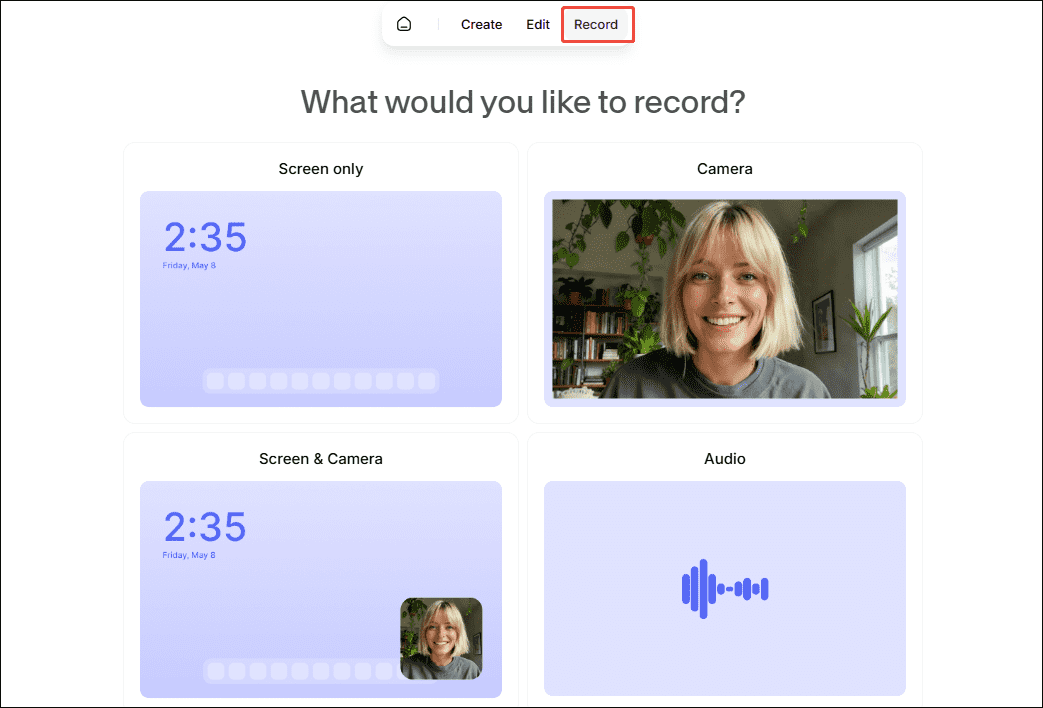Open the Record tab
This screenshot has height=708, width=1043.
(597, 24)
